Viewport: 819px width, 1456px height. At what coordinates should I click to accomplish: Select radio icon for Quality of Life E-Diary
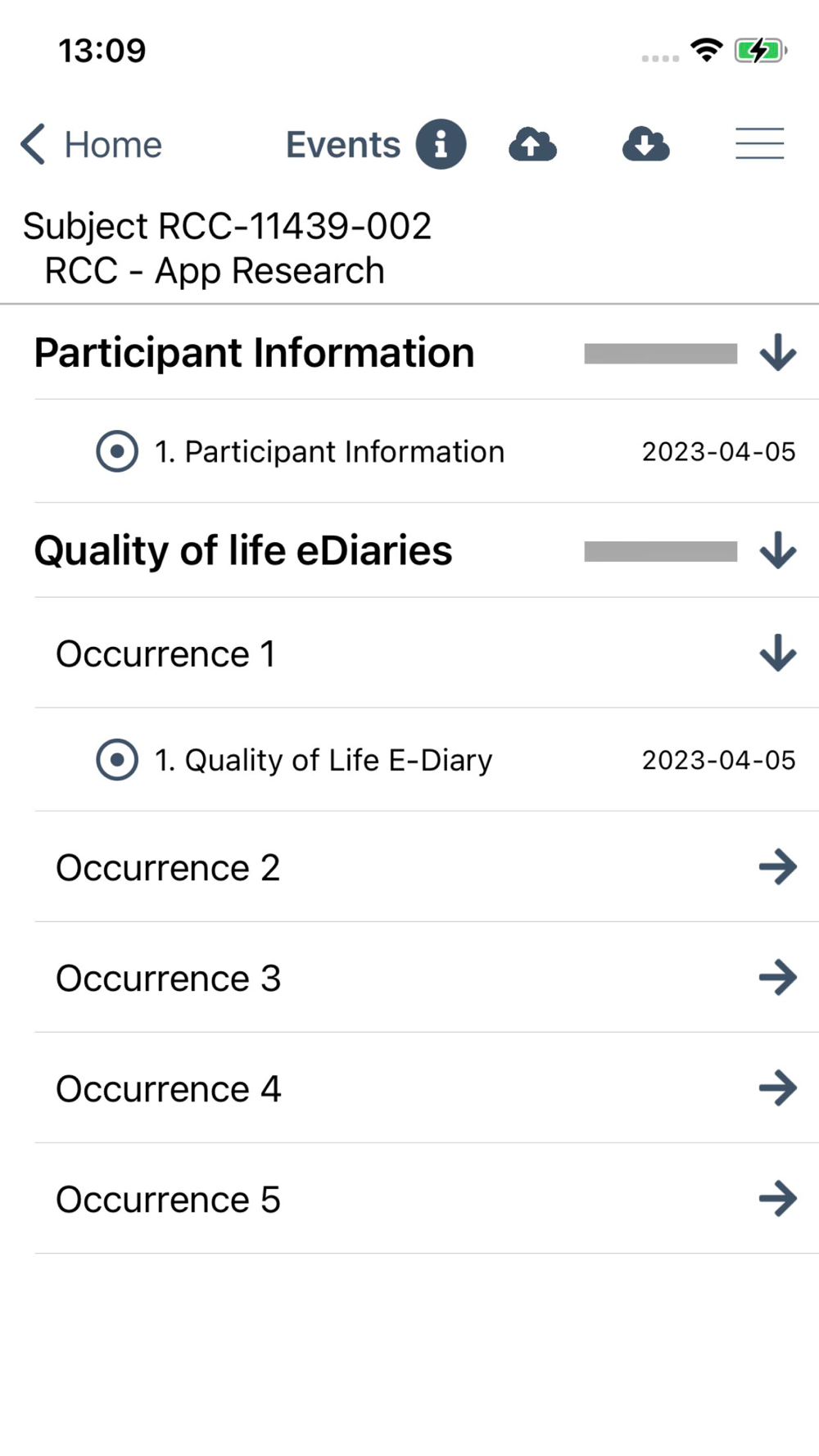point(117,760)
